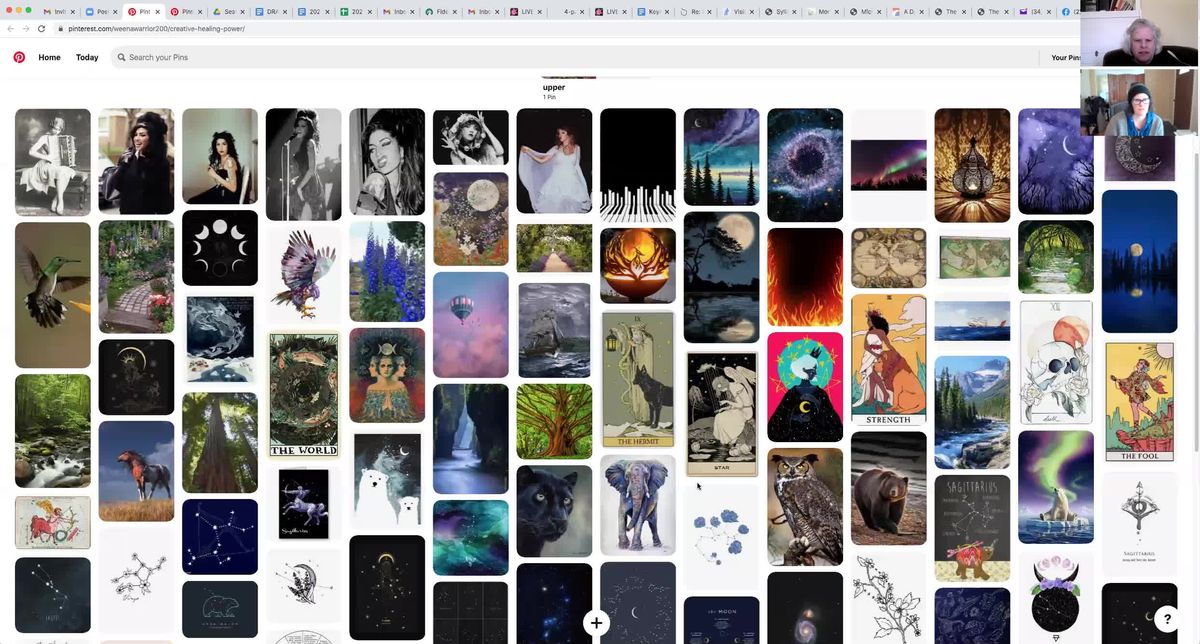Viewport: 1200px width, 644px height.
Task: Click the plus add-pin button
Action: pyautogui.click(x=596, y=623)
